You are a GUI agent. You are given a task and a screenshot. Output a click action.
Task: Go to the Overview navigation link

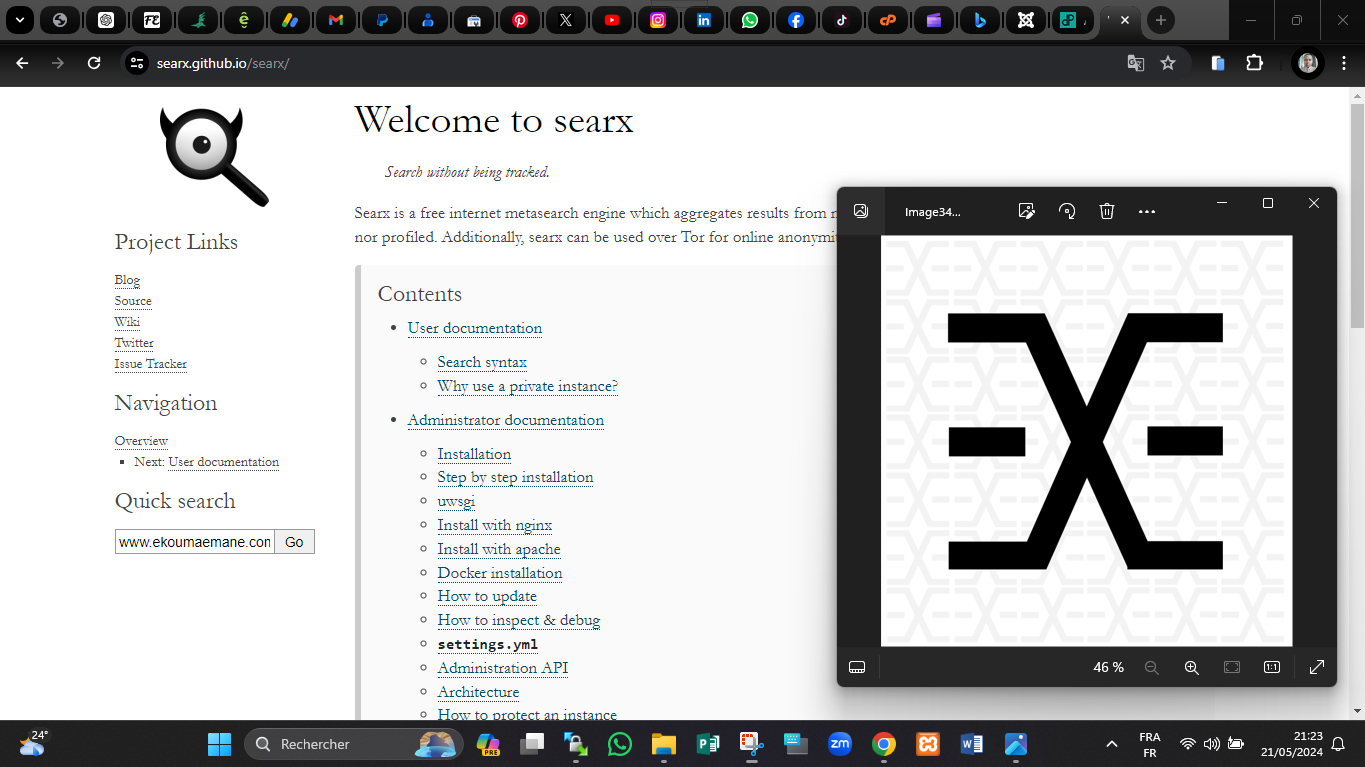click(x=141, y=441)
